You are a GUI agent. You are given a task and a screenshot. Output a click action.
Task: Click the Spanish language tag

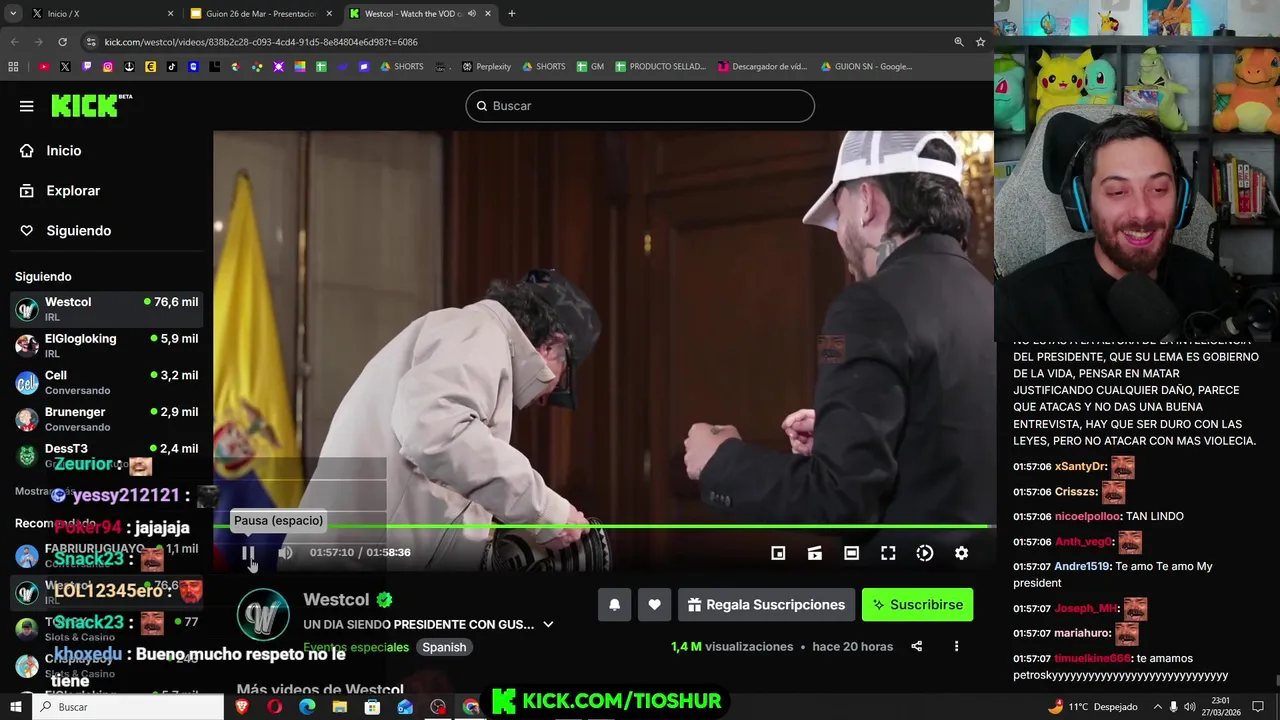click(x=444, y=647)
